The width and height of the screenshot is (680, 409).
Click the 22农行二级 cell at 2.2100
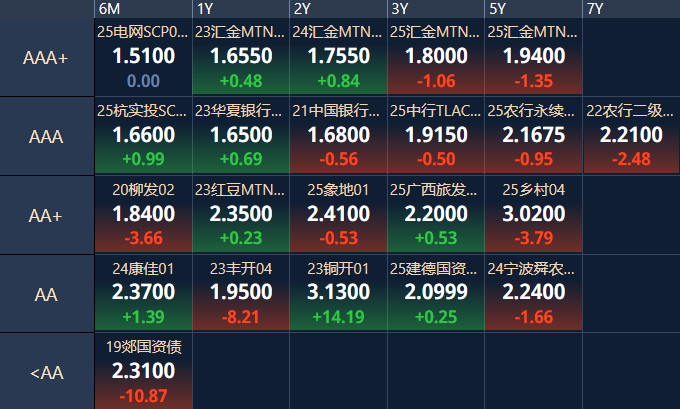(630, 136)
